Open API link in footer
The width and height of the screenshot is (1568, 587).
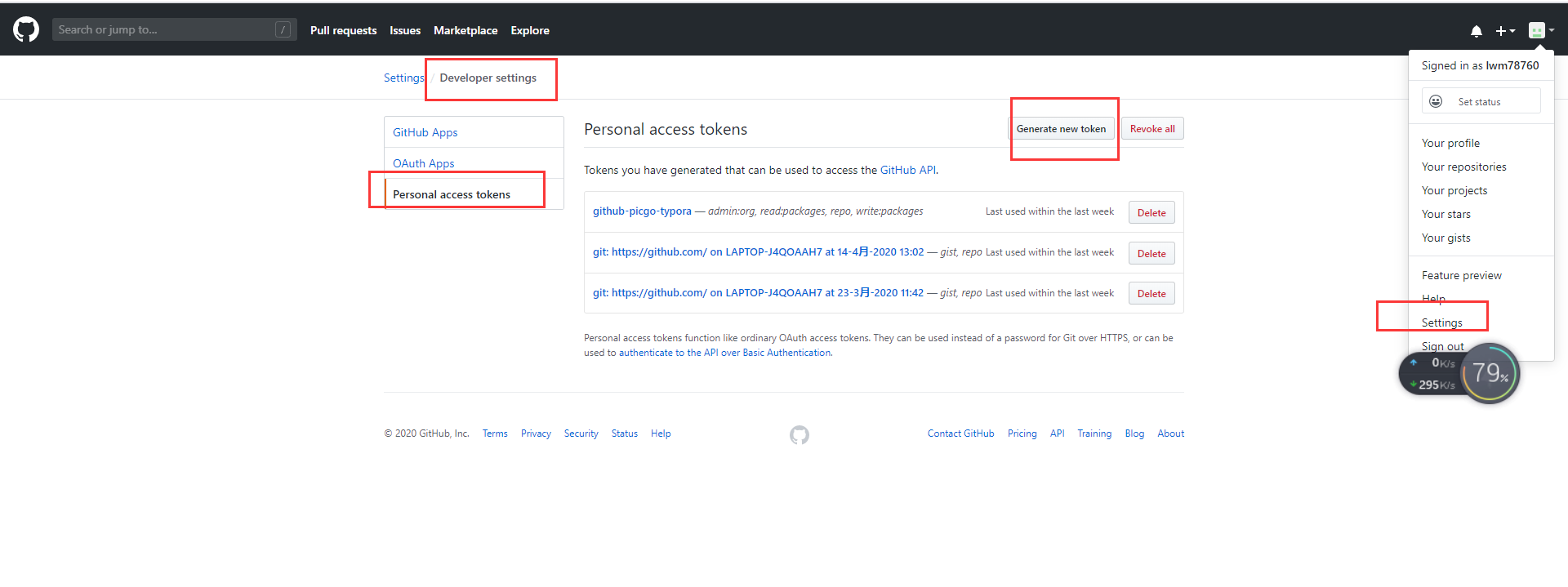pyautogui.click(x=1057, y=434)
